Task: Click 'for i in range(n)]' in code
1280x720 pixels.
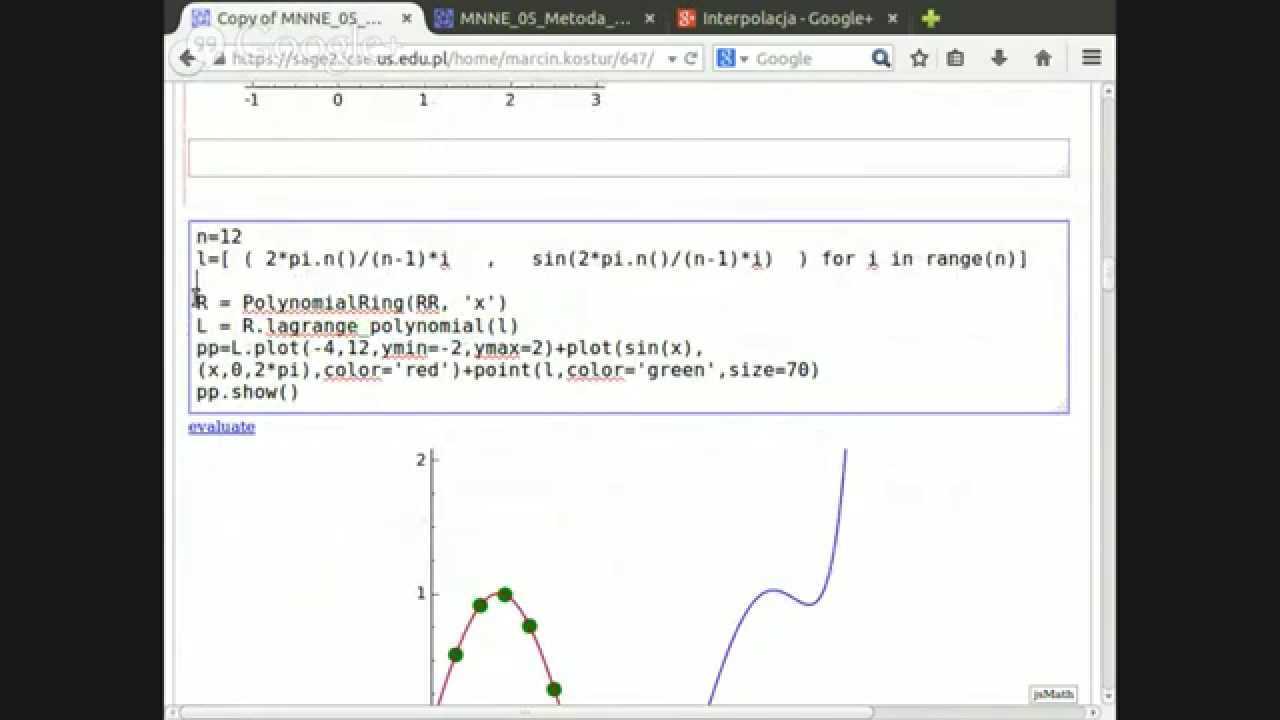Action: (x=924, y=259)
